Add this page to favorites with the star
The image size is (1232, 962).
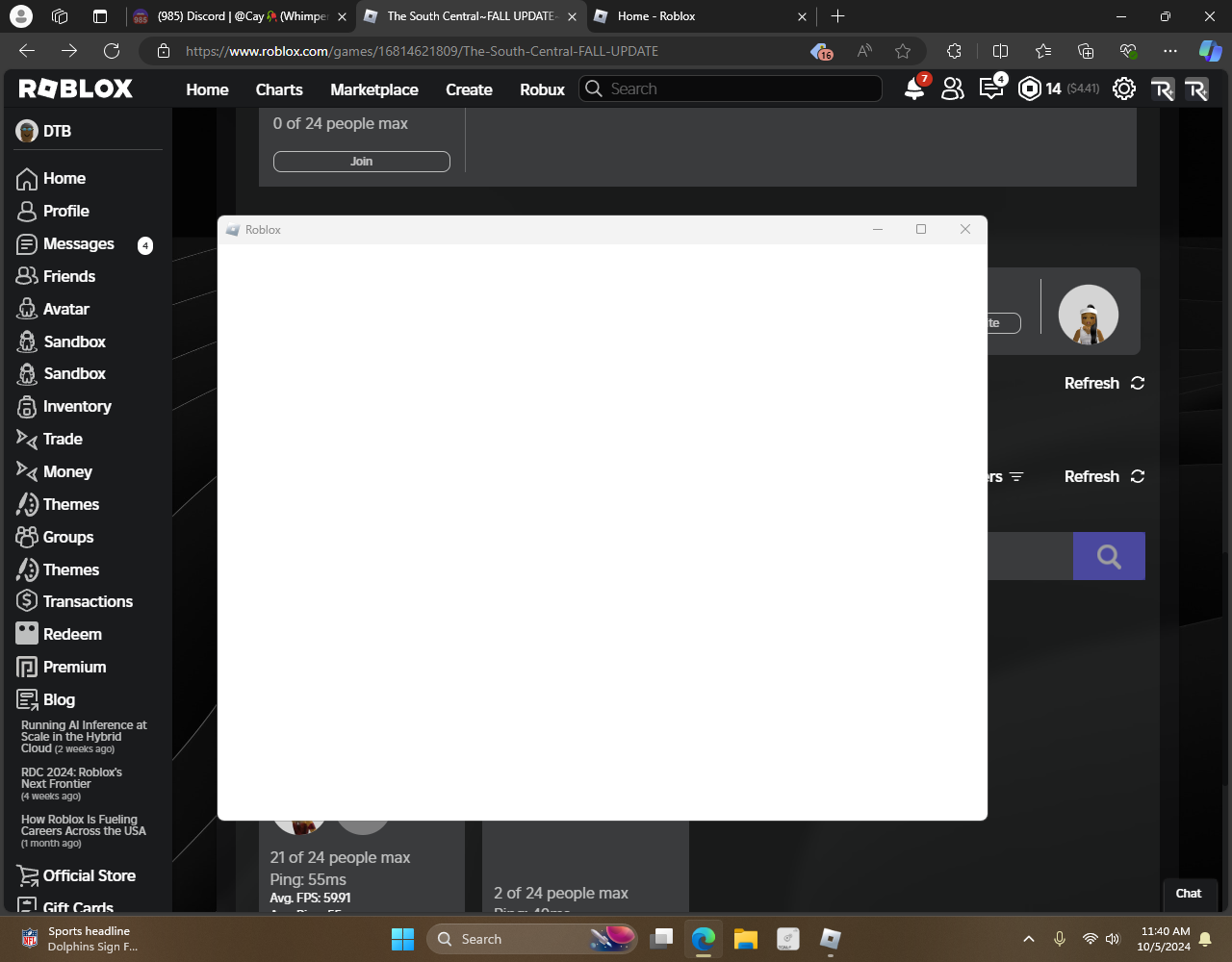902,51
